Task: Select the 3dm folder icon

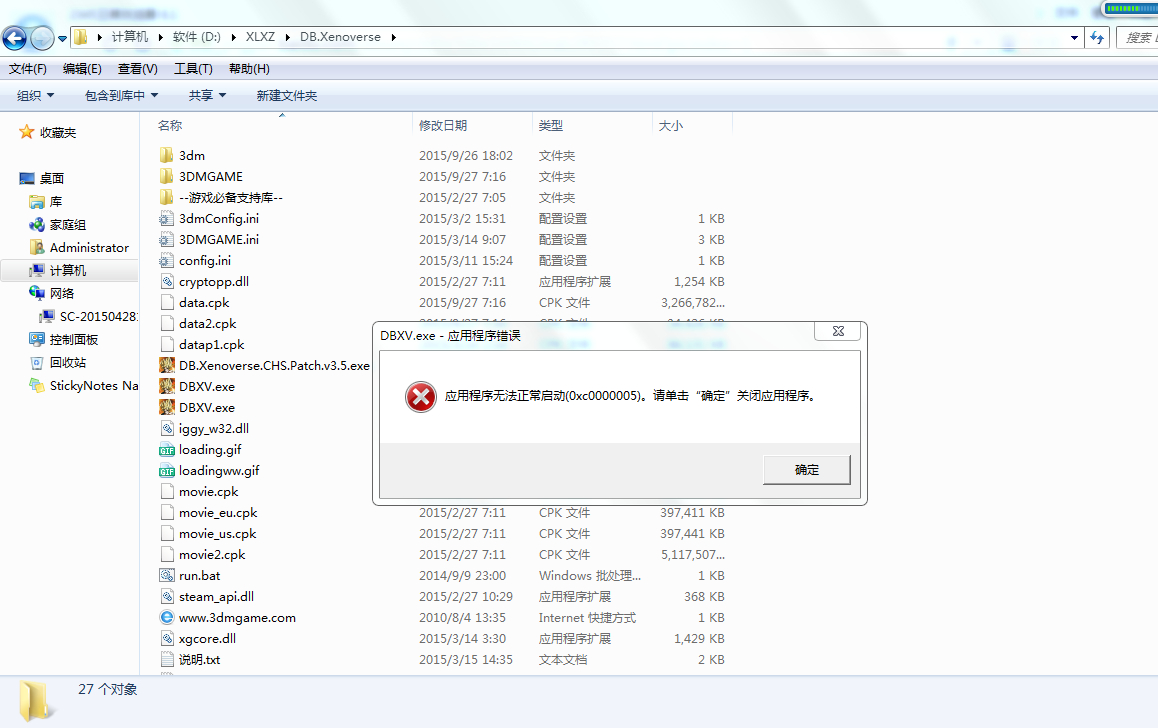Action: pyautogui.click(x=167, y=155)
